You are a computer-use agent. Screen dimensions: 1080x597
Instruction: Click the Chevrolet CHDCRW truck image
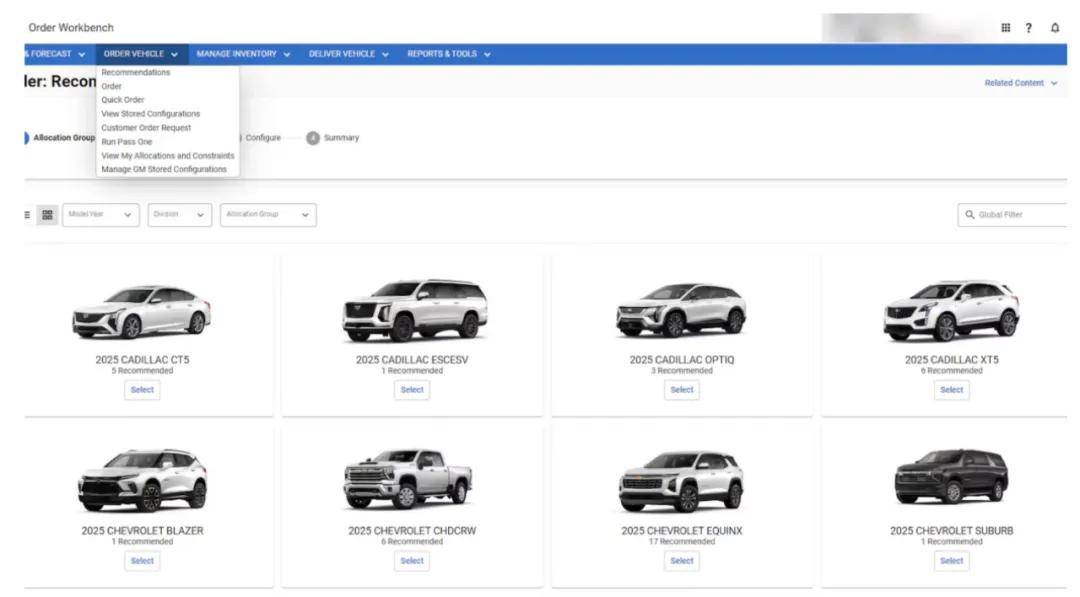tap(408, 479)
